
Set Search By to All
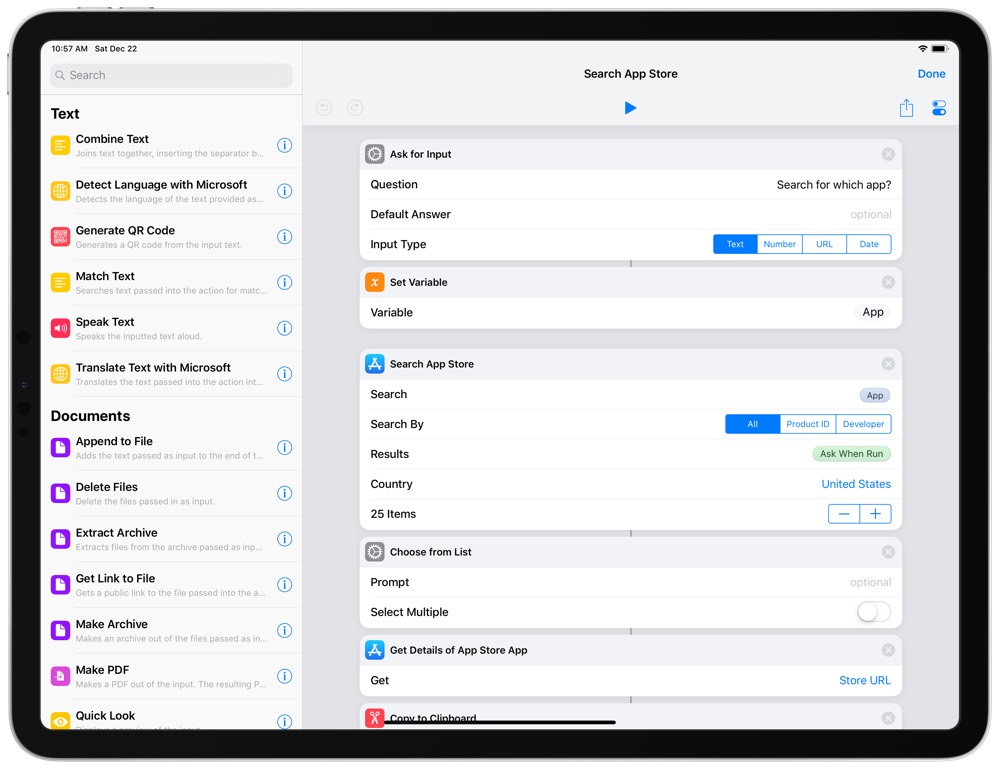[x=753, y=424]
